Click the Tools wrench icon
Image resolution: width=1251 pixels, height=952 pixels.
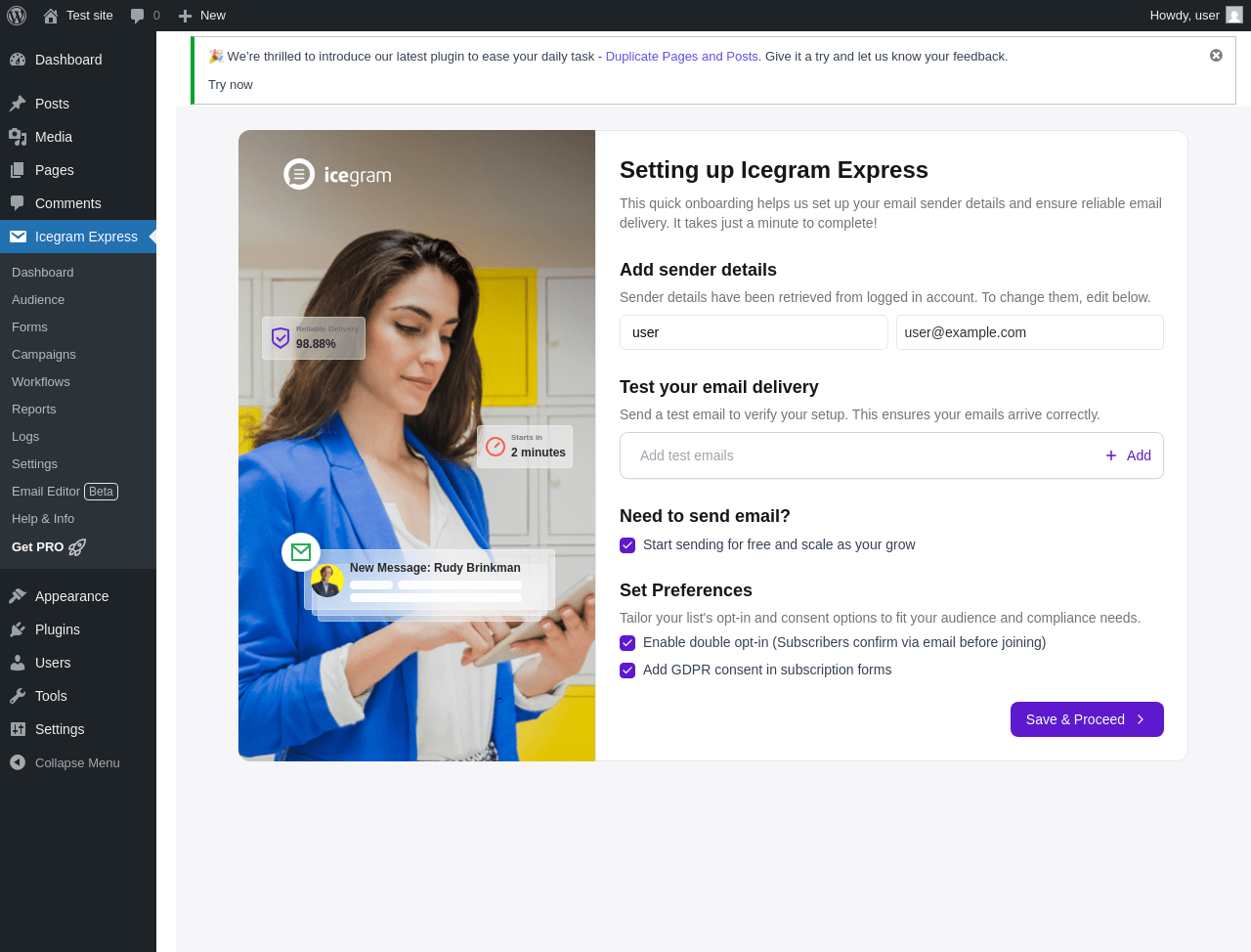point(18,696)
